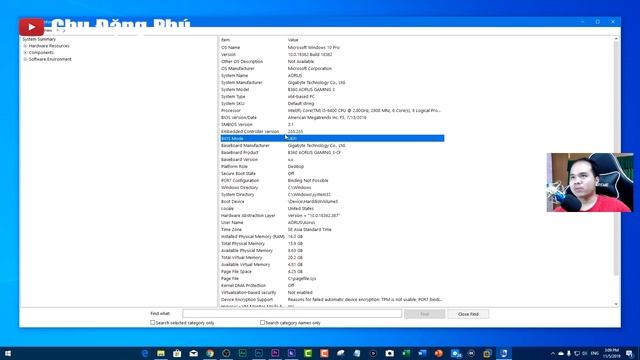
Task: Click the details pane scrollbar up arrow
Action: point(616,39)
